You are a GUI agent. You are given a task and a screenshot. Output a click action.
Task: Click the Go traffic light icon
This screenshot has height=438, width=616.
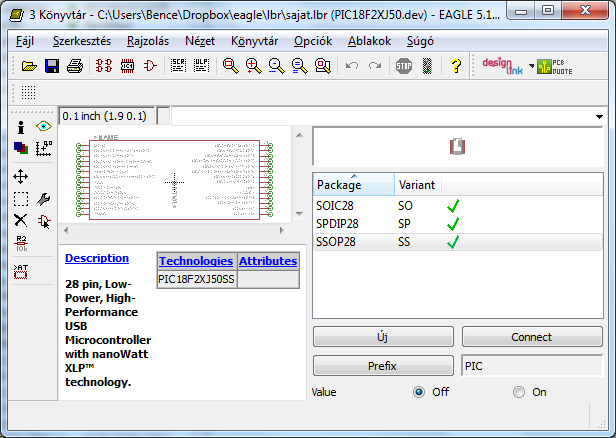[427, 66]
